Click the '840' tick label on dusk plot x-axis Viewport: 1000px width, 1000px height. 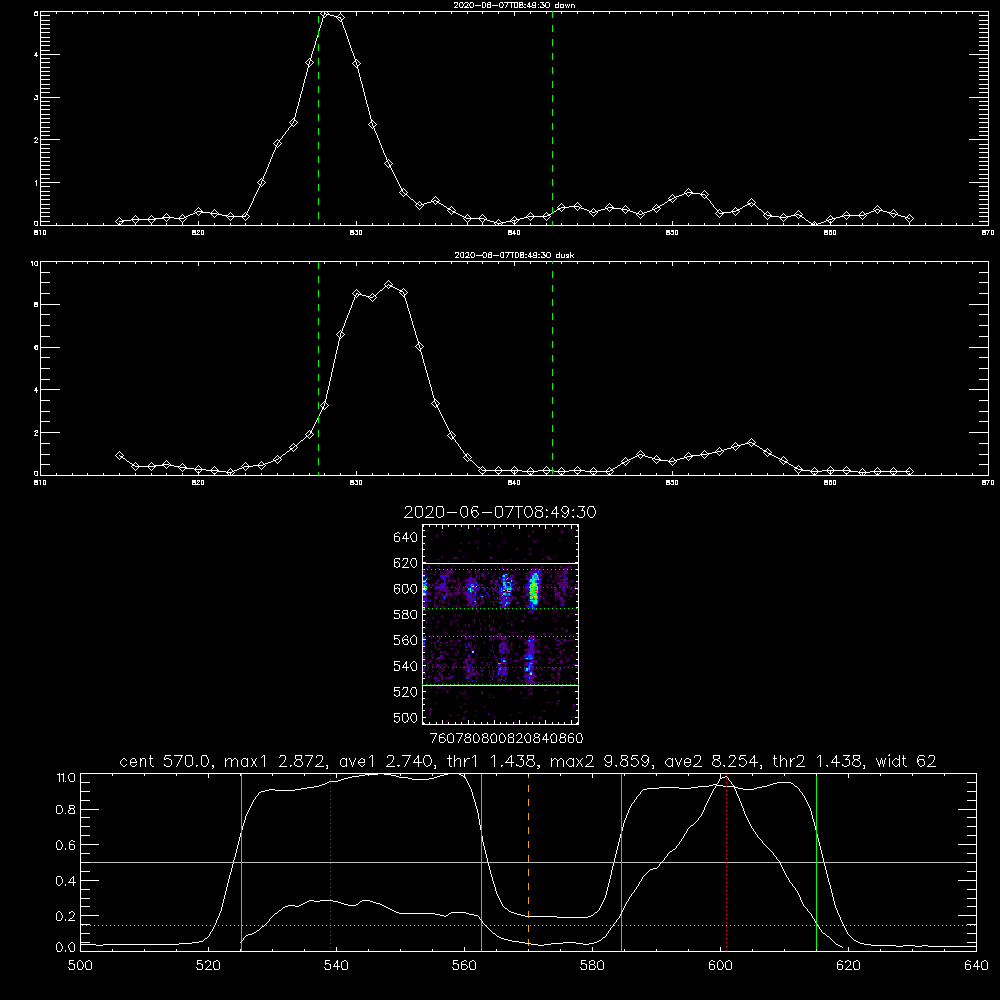pos(514,483)
